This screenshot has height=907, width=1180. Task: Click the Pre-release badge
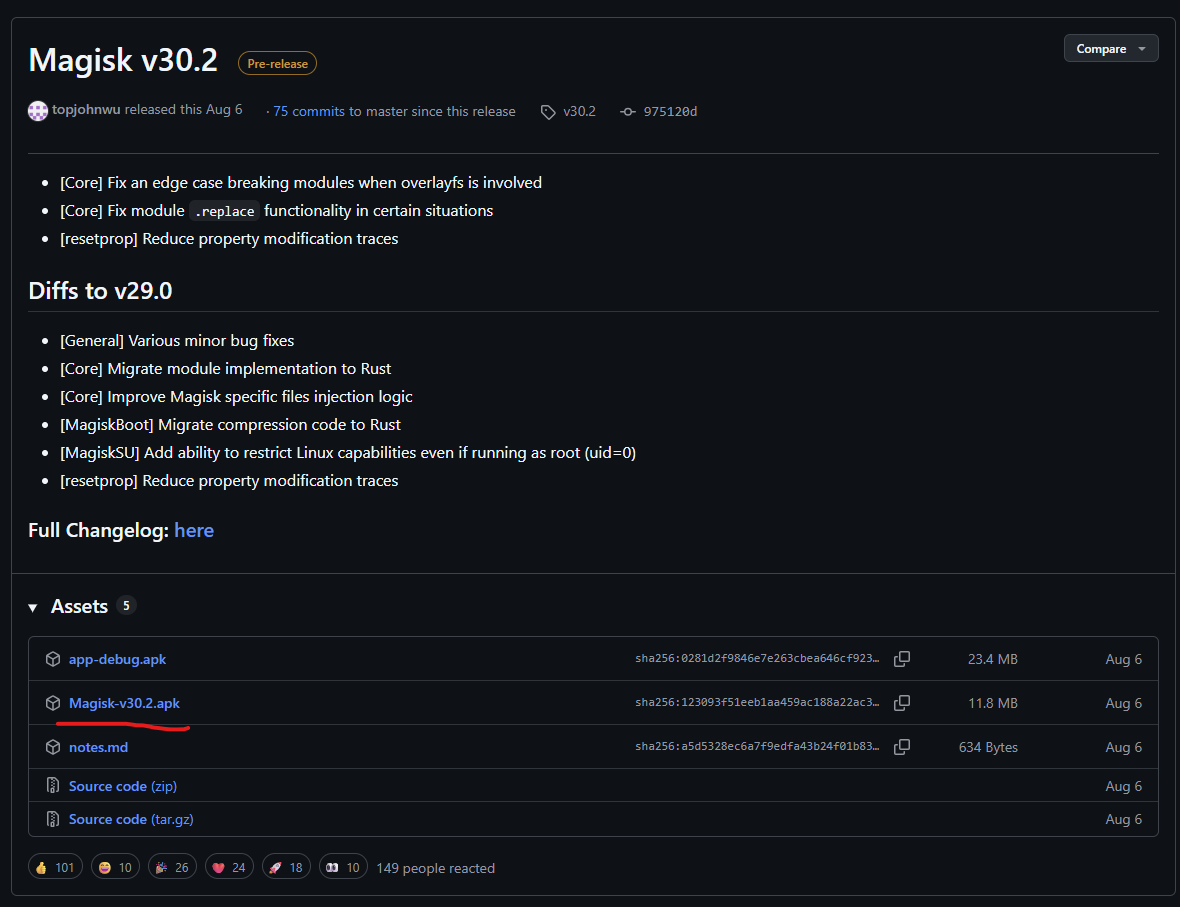(x=277, y=64)
